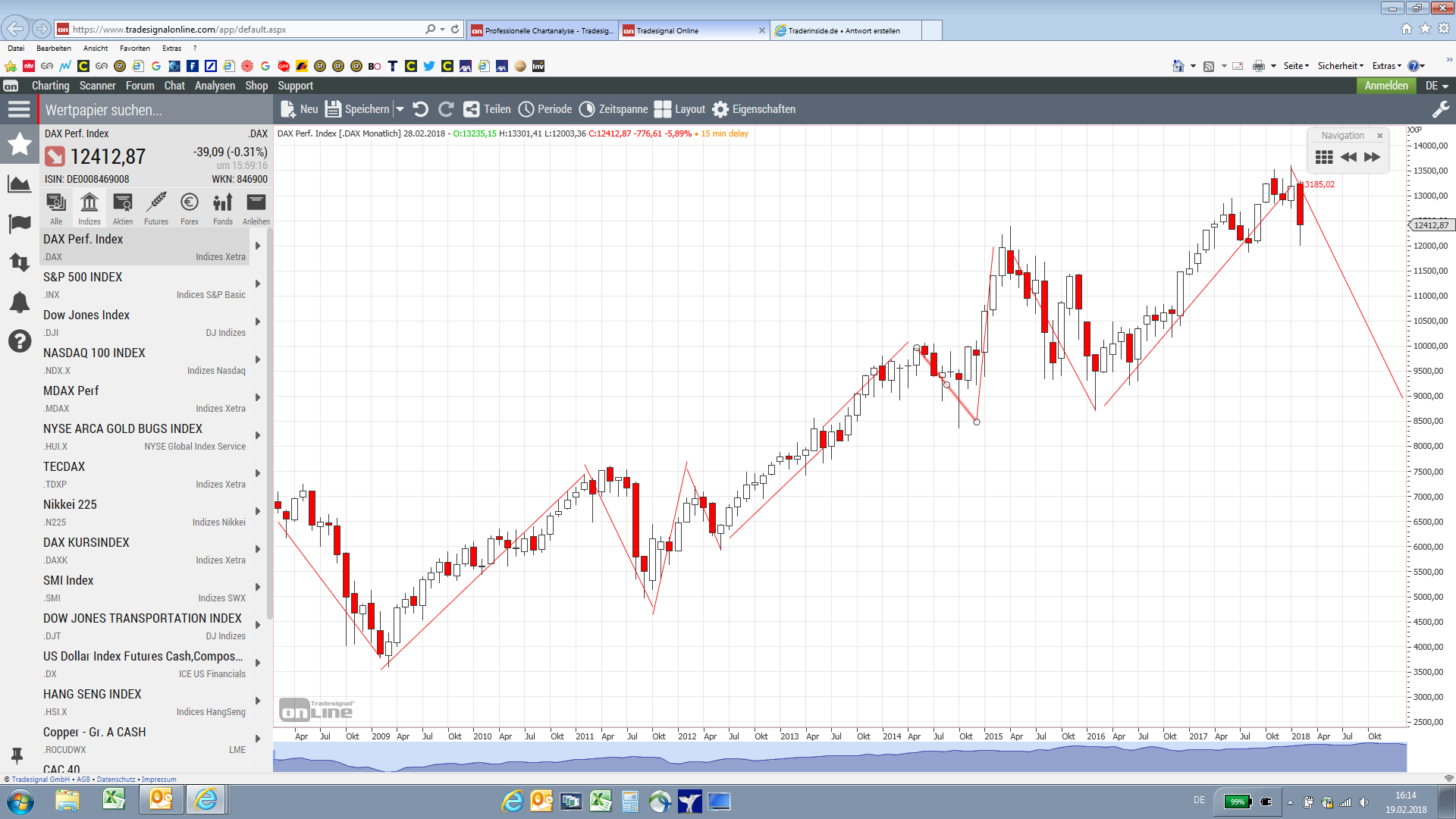This screenshot has width=1456, height=819.
Task: Open the Zeitspanne selector
Action: (613, 109)
